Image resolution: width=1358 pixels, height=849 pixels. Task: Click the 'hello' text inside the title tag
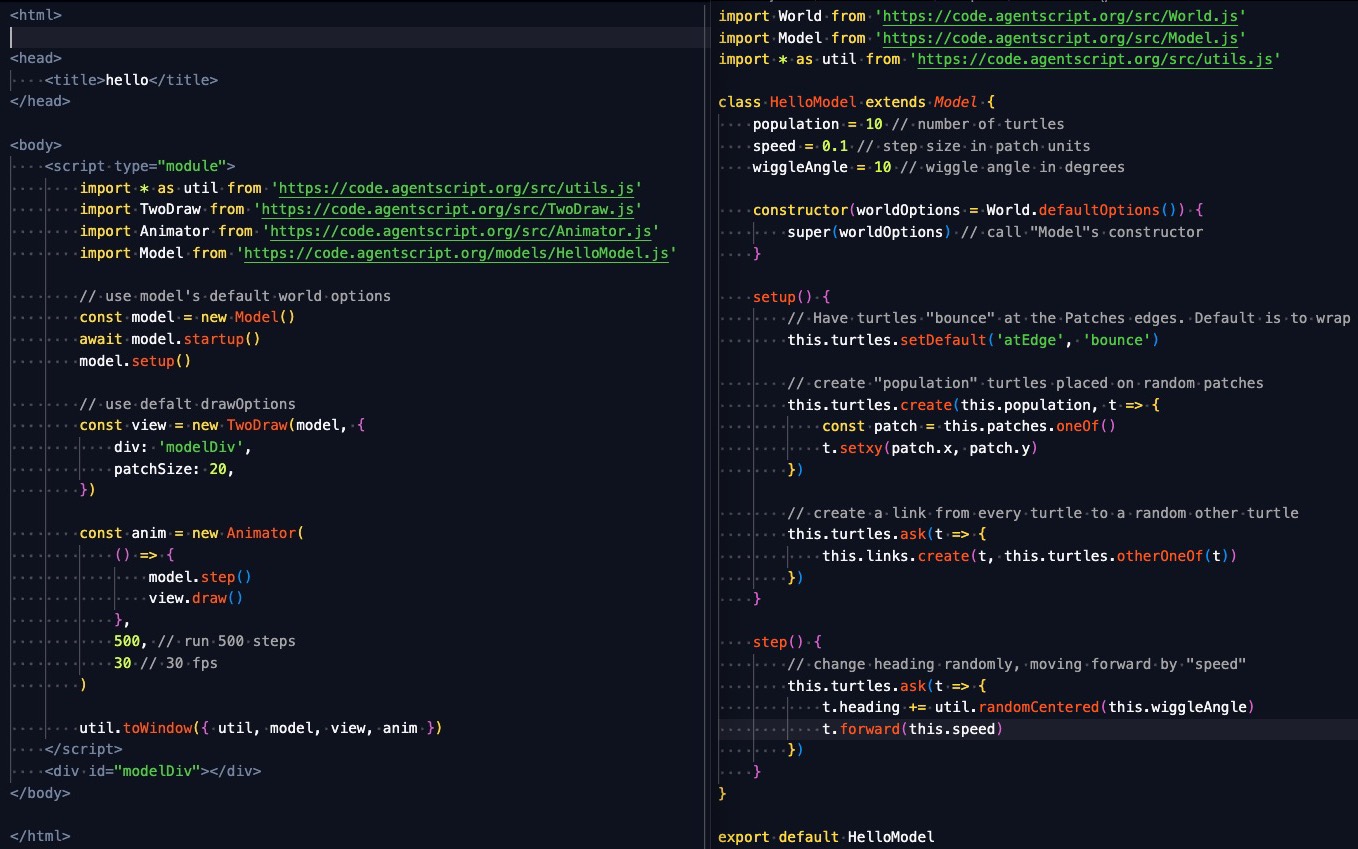127,80
